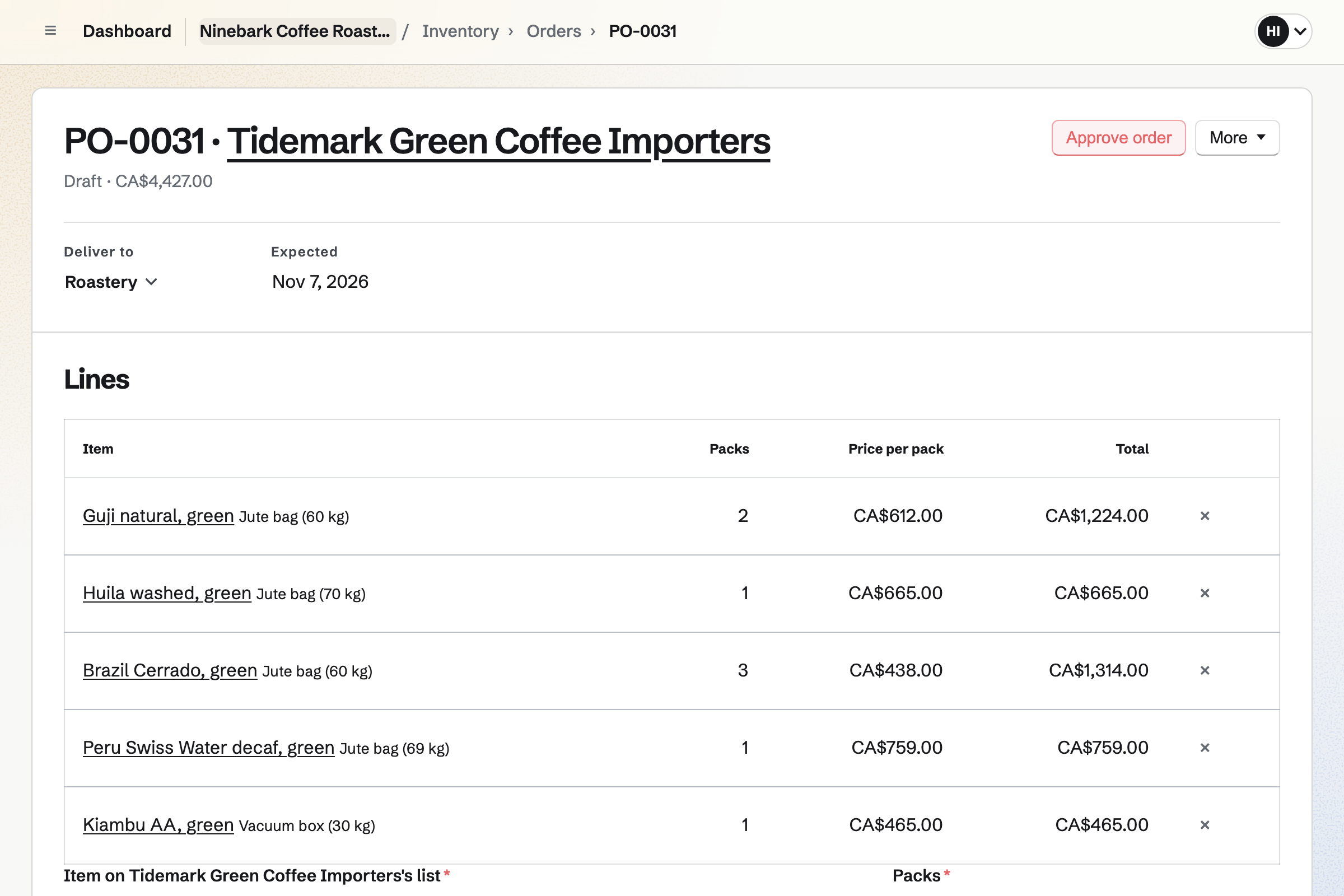The width and height of the screenshot is (1344, 896).
Task: Click the Price per pack column header
Action: click(895, 449)
